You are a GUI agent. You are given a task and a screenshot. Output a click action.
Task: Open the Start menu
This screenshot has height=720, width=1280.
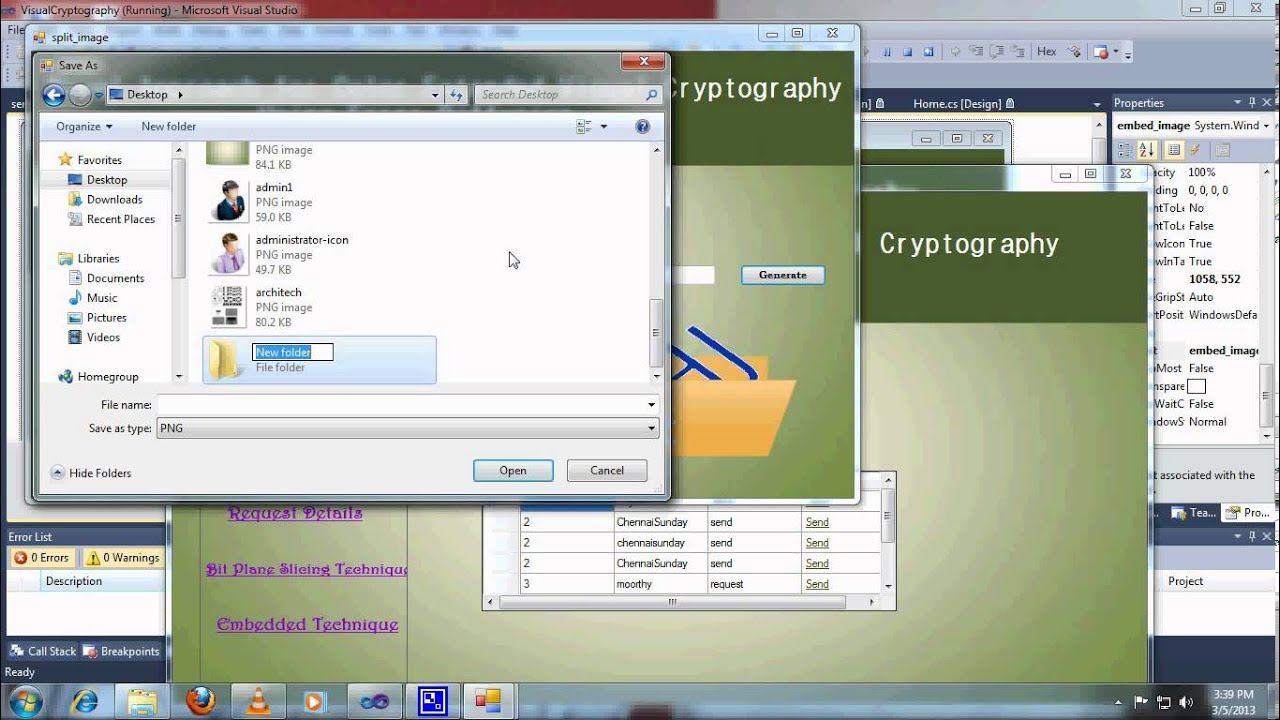(x=25, y=701)
